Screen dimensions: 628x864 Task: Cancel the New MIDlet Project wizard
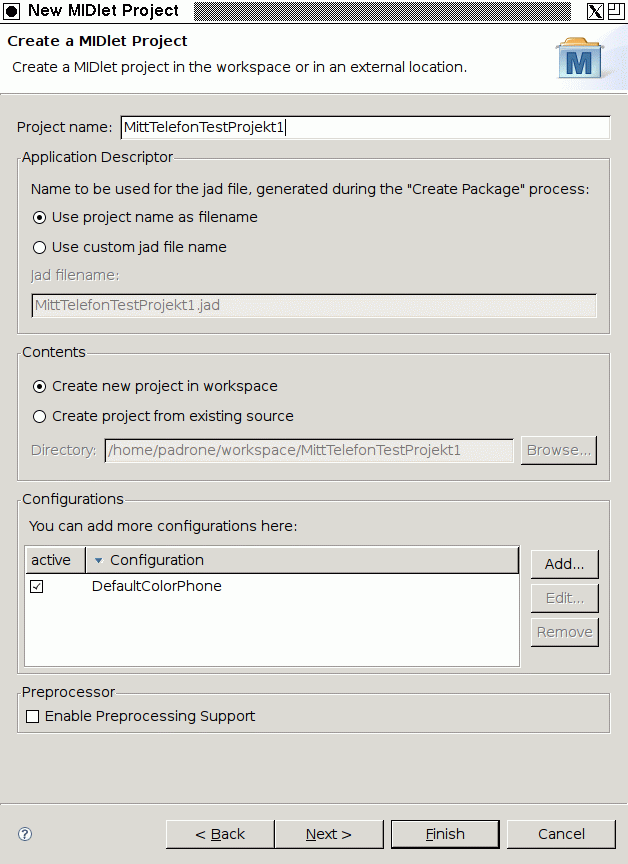point(561,834)
